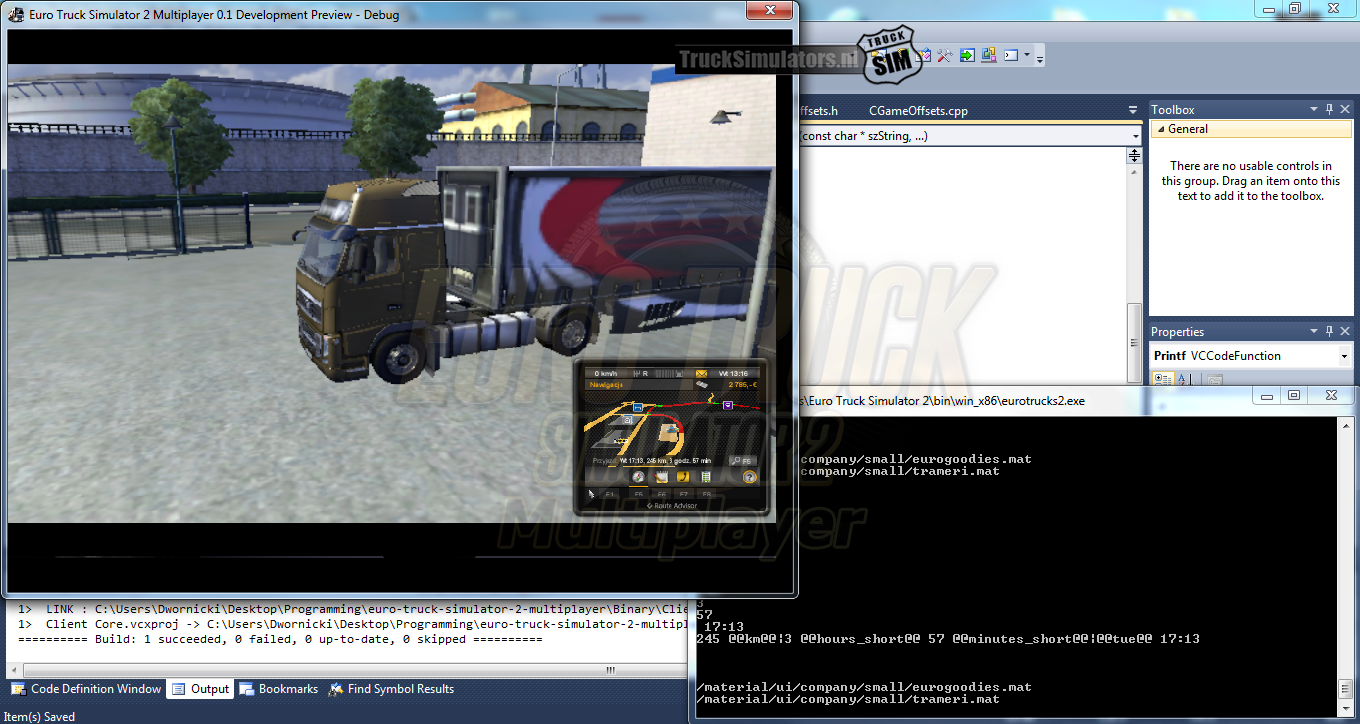Click the Output window horizontal scrollbar thumb
Viewport: 1360px width, 724px height.
611,669
